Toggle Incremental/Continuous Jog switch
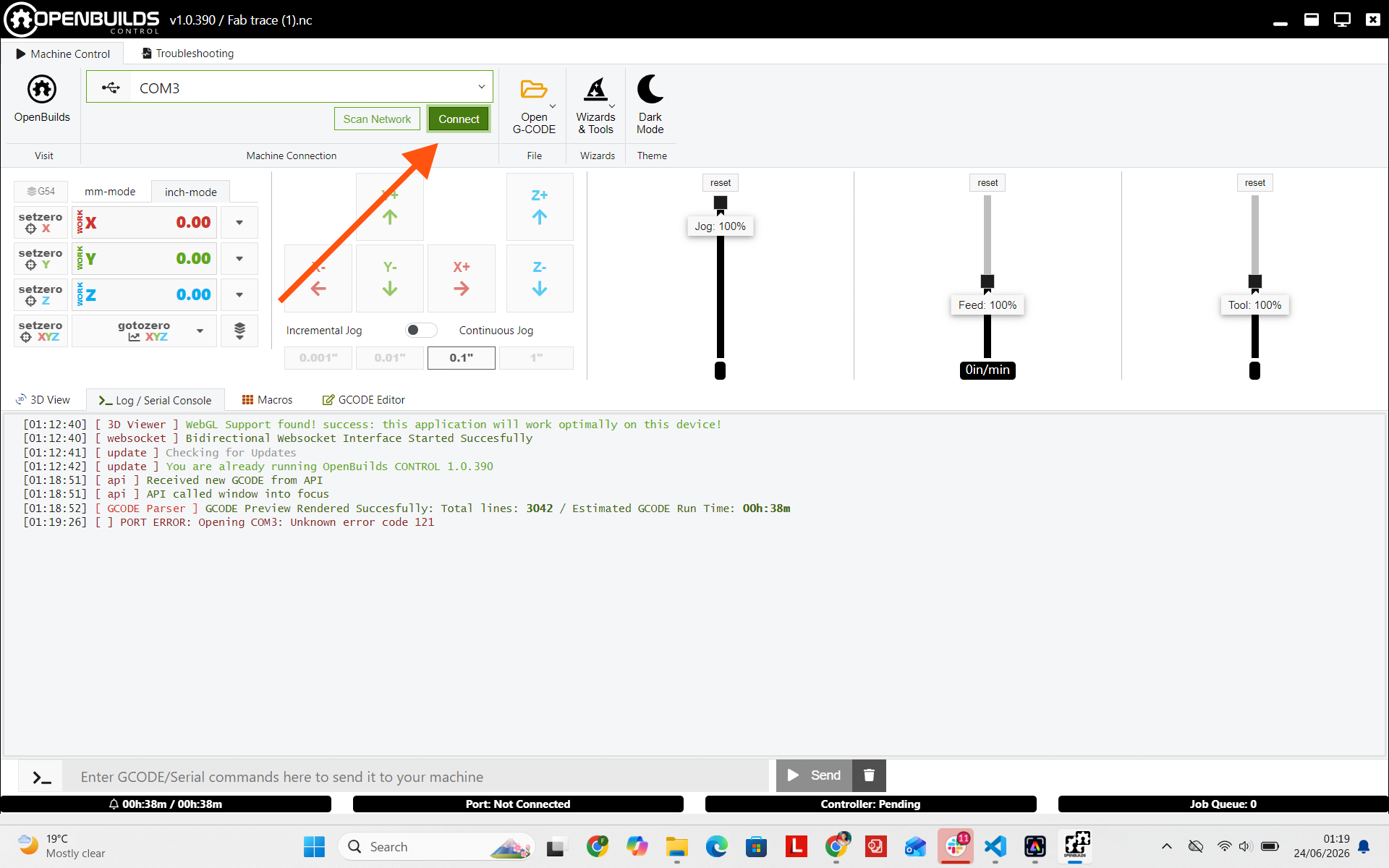Viewport: 1389px width, 868px height. 421,330
